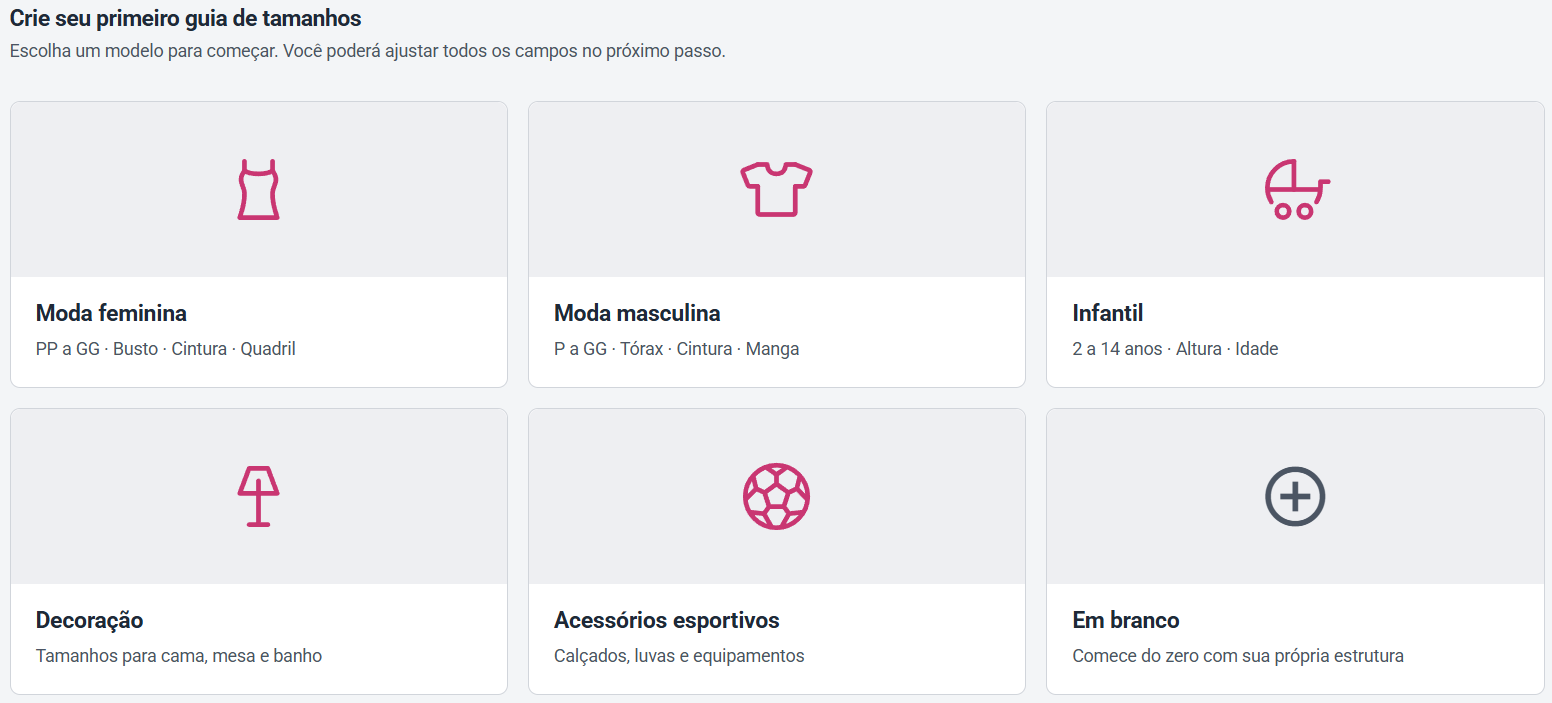Click 'P a GG · Tórax · Cintura · Manga' description
Image resolution: width=1552 pixels, height=703 pixels.
pyautogui.click(x=677, y=349)
